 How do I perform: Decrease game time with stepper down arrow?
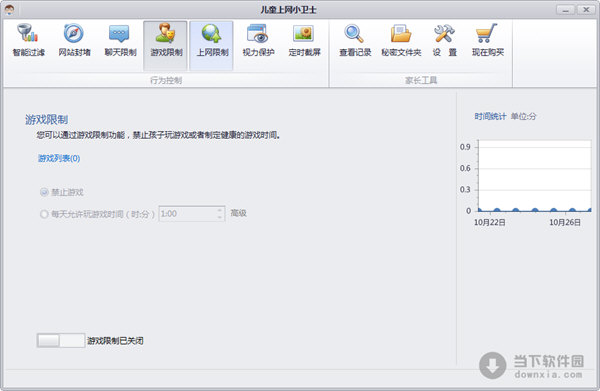220,217
